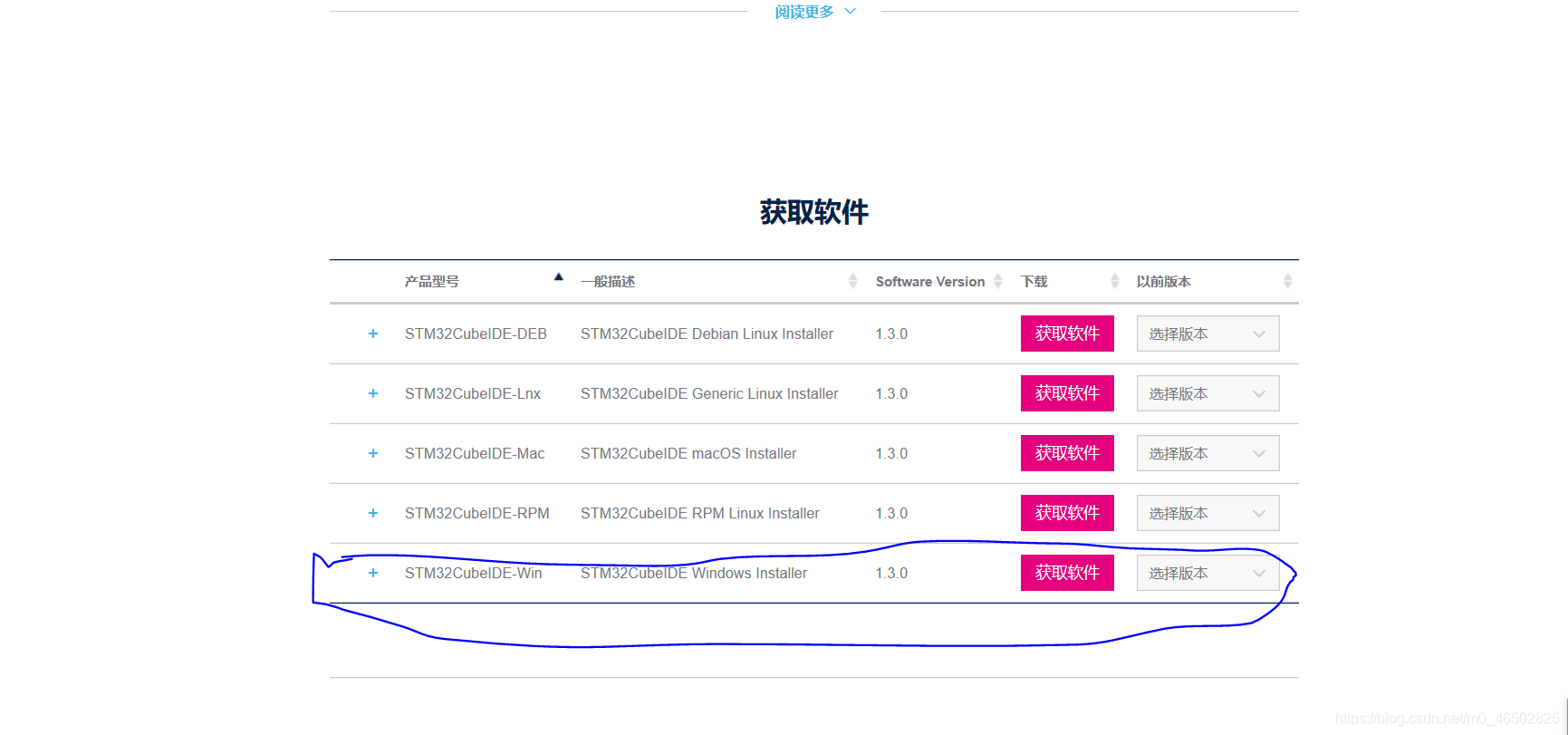The image size is (1568, 735).
Task: Click version 1.3.0 in the Win row
Action: tap(891, 573)
